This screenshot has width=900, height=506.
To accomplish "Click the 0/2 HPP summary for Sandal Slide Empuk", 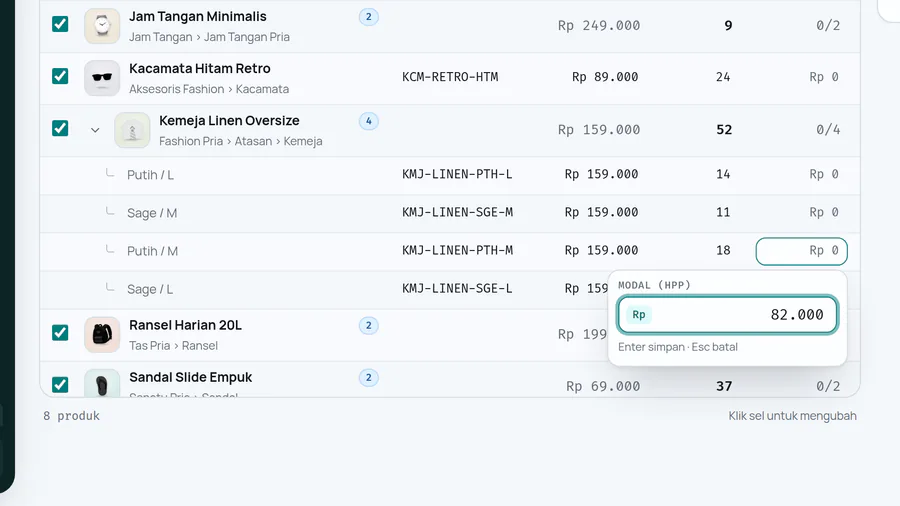I will (x=828, y=386).
